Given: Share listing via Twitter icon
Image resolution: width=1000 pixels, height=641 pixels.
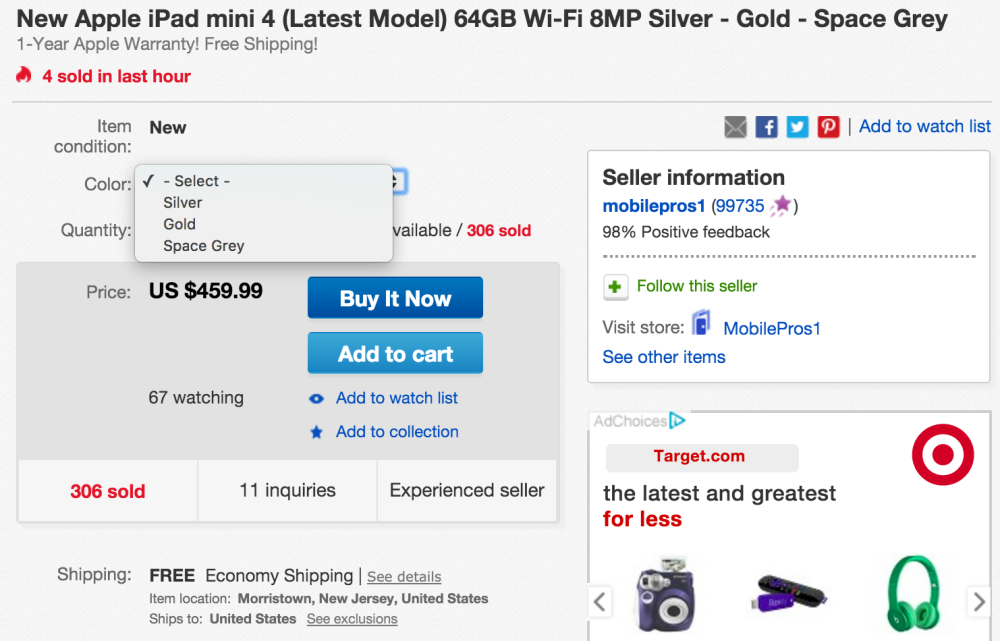Looking at the screenshot, I should coord(797,127).
